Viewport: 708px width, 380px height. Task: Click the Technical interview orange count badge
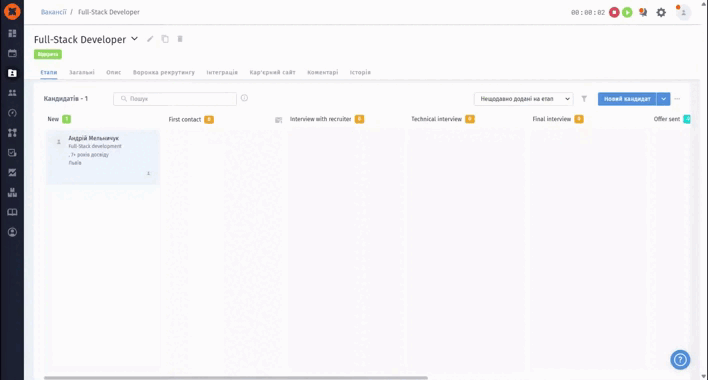coord(470,119)
